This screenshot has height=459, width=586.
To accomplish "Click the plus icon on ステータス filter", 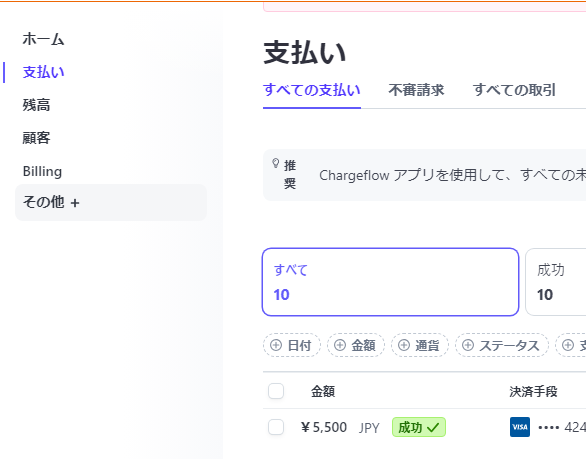I will click(x=468, y=345).
